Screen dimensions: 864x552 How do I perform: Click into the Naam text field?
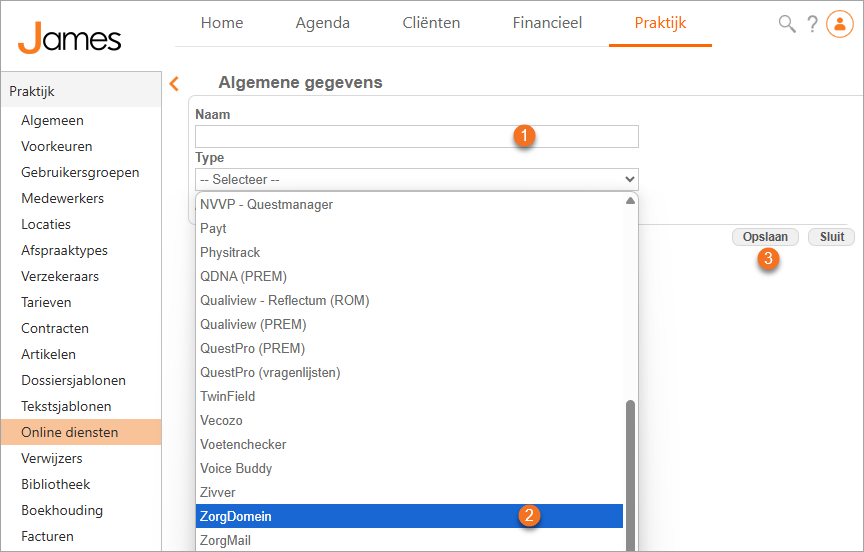click(x=416, y=136)
